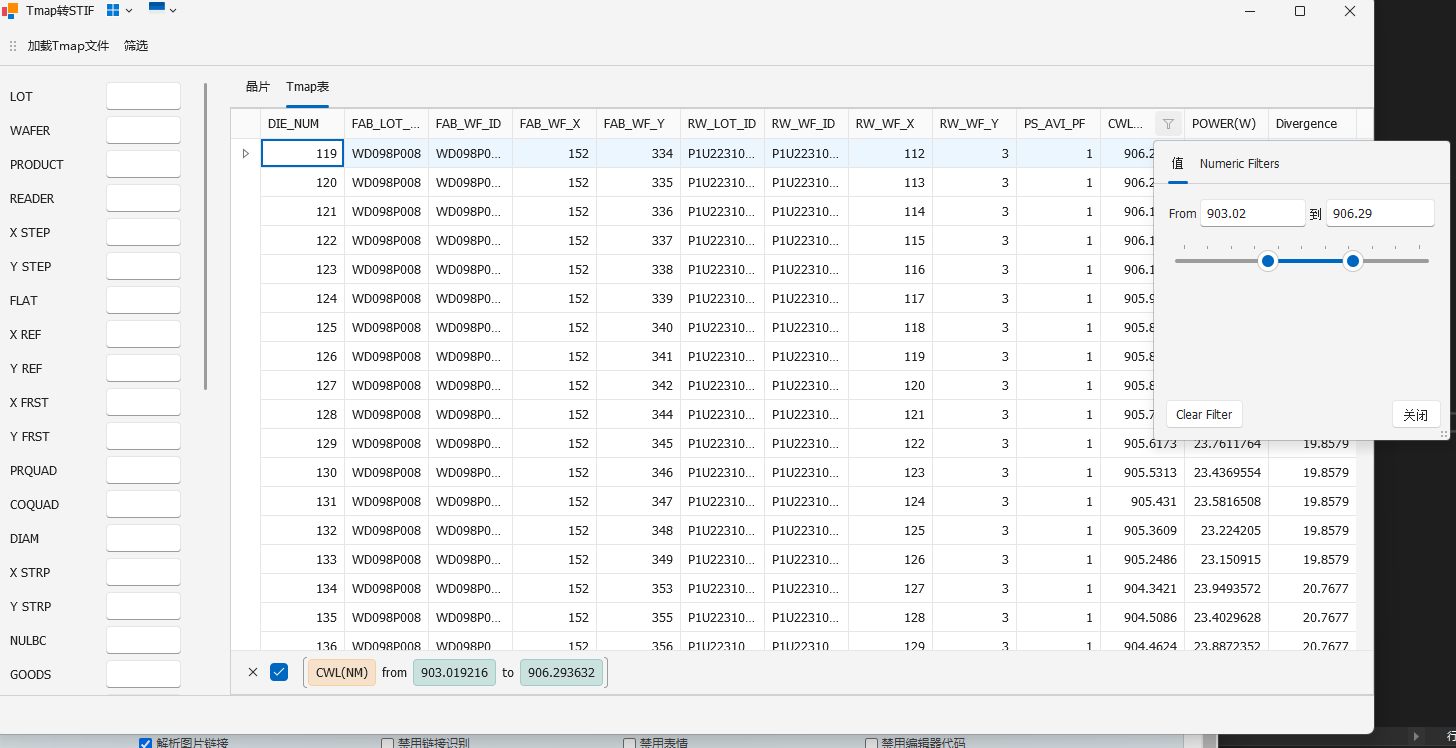1456x748 pixels.
Task: Switch to the 晶片 tab
Action: tap(258, 87)
